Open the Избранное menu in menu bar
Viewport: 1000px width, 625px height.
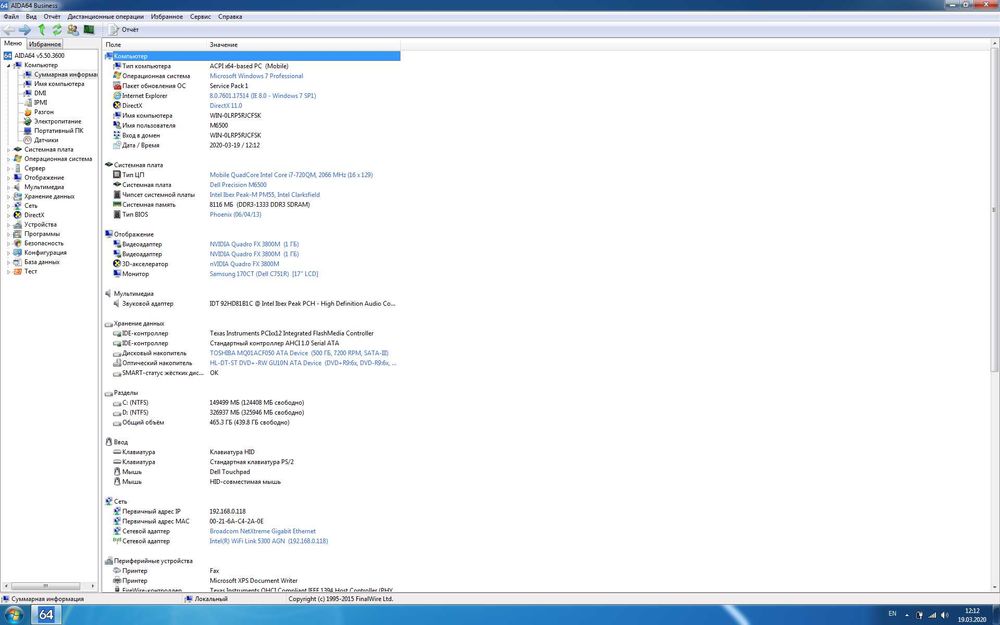(167, 17)
